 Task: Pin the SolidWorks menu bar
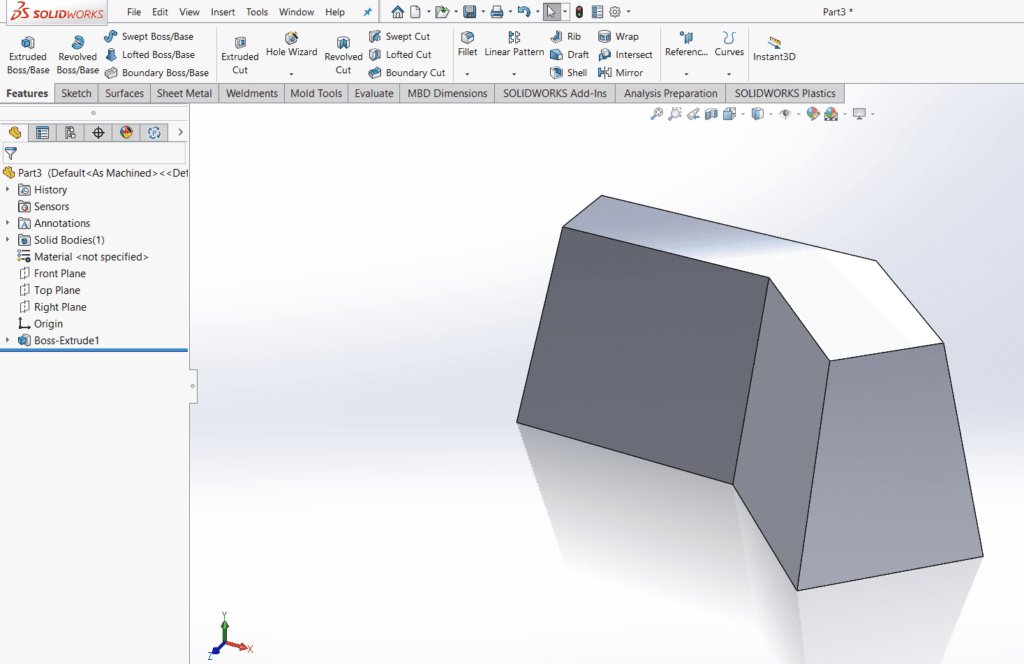click(x=367, y=12)
